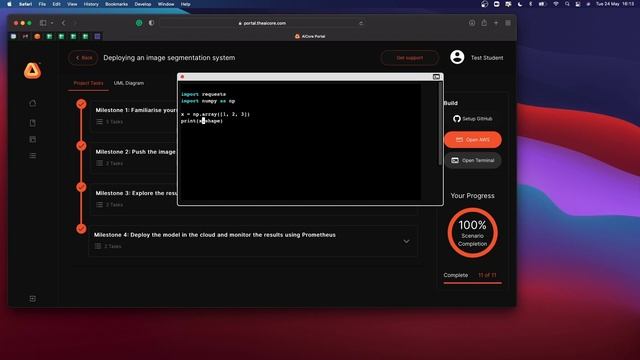
Task: Click the Wi-Fi icon in the menu bar
Action: point(556,4)
